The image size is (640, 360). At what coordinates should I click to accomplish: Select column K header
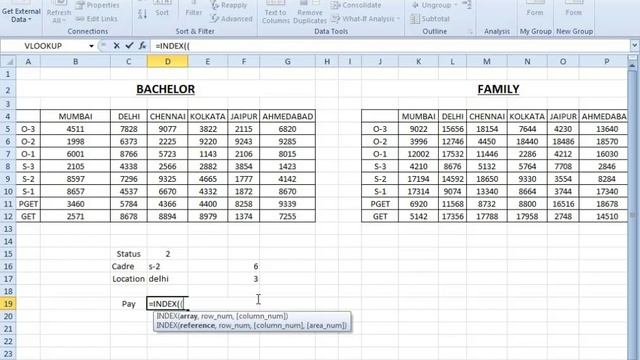click(418, 62)
